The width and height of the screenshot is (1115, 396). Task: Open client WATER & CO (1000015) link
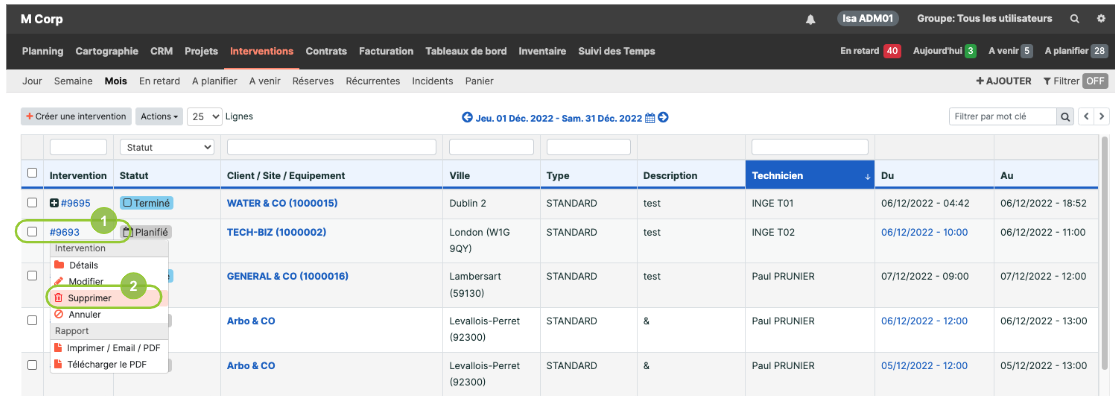(282, 203)
